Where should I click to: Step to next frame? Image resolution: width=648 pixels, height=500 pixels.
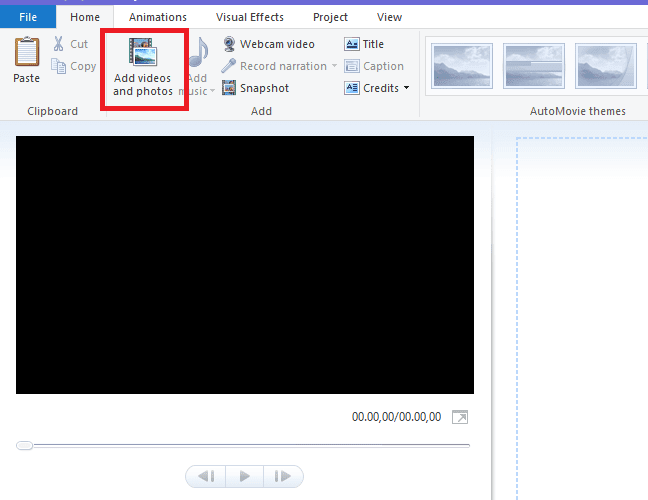(x=283, y=476)
